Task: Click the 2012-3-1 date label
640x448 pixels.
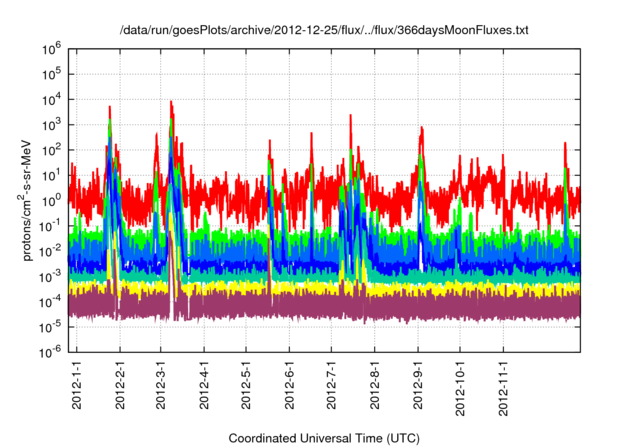Action: [161, 385]
